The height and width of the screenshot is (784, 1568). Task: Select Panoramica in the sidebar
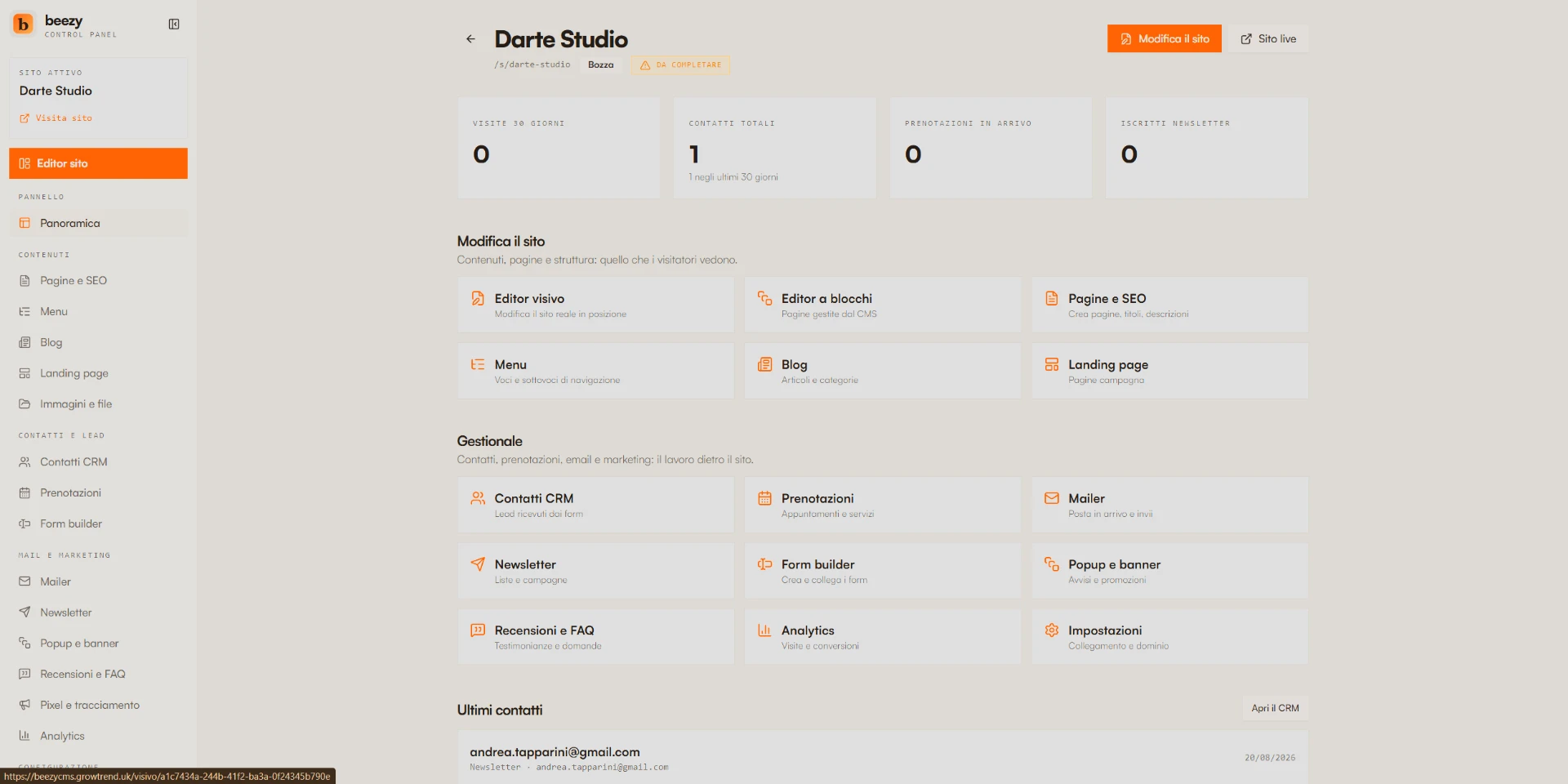(x=98, y=224)
